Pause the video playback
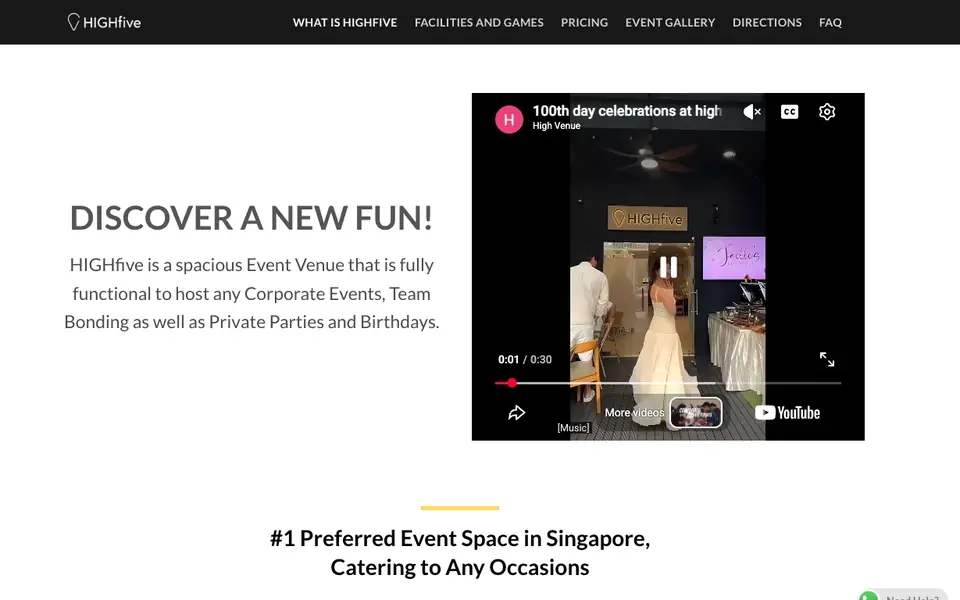960x600 pixels. (668, 267)
